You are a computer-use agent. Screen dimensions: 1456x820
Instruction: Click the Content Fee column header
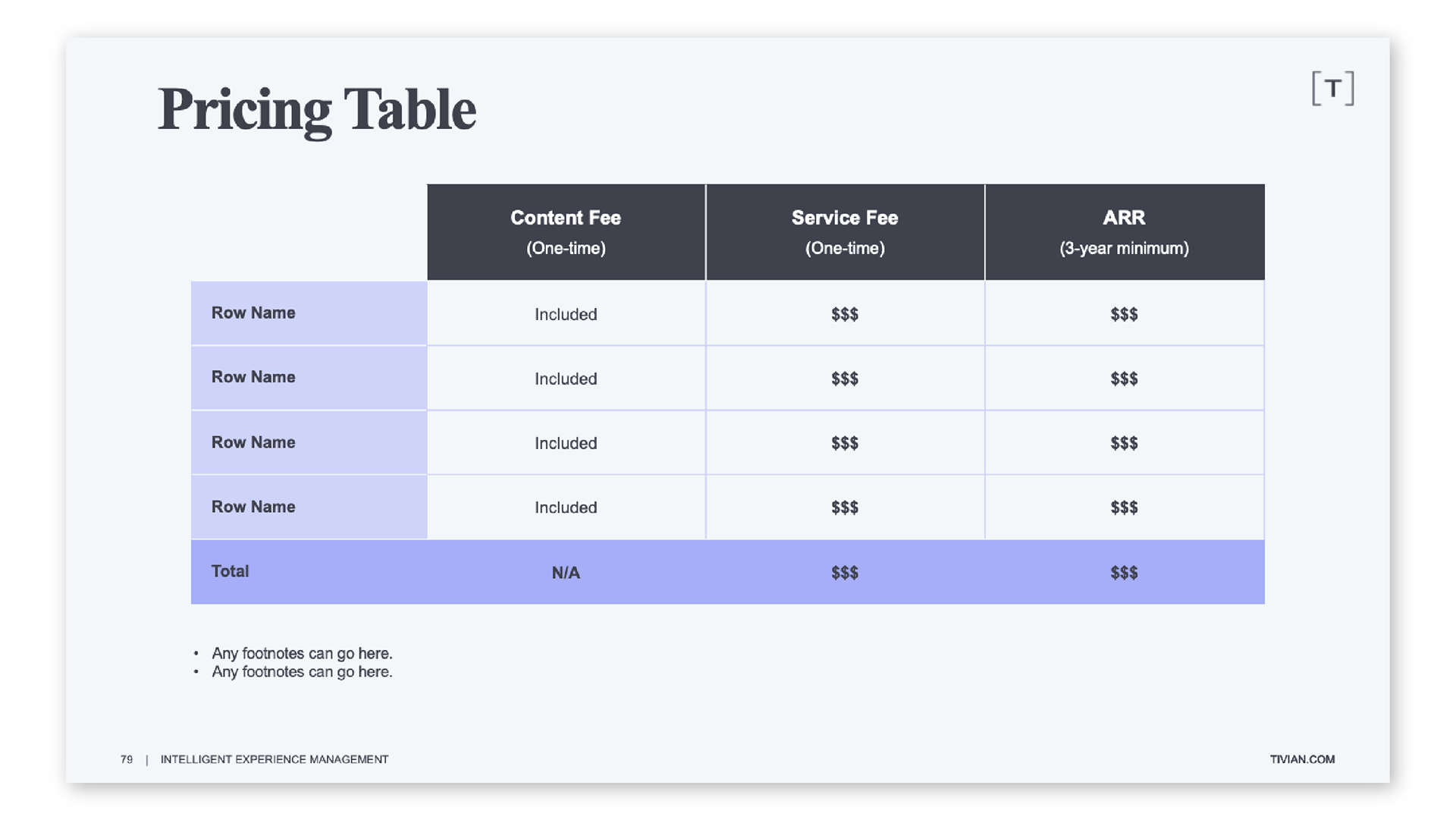tap(566, 232)
